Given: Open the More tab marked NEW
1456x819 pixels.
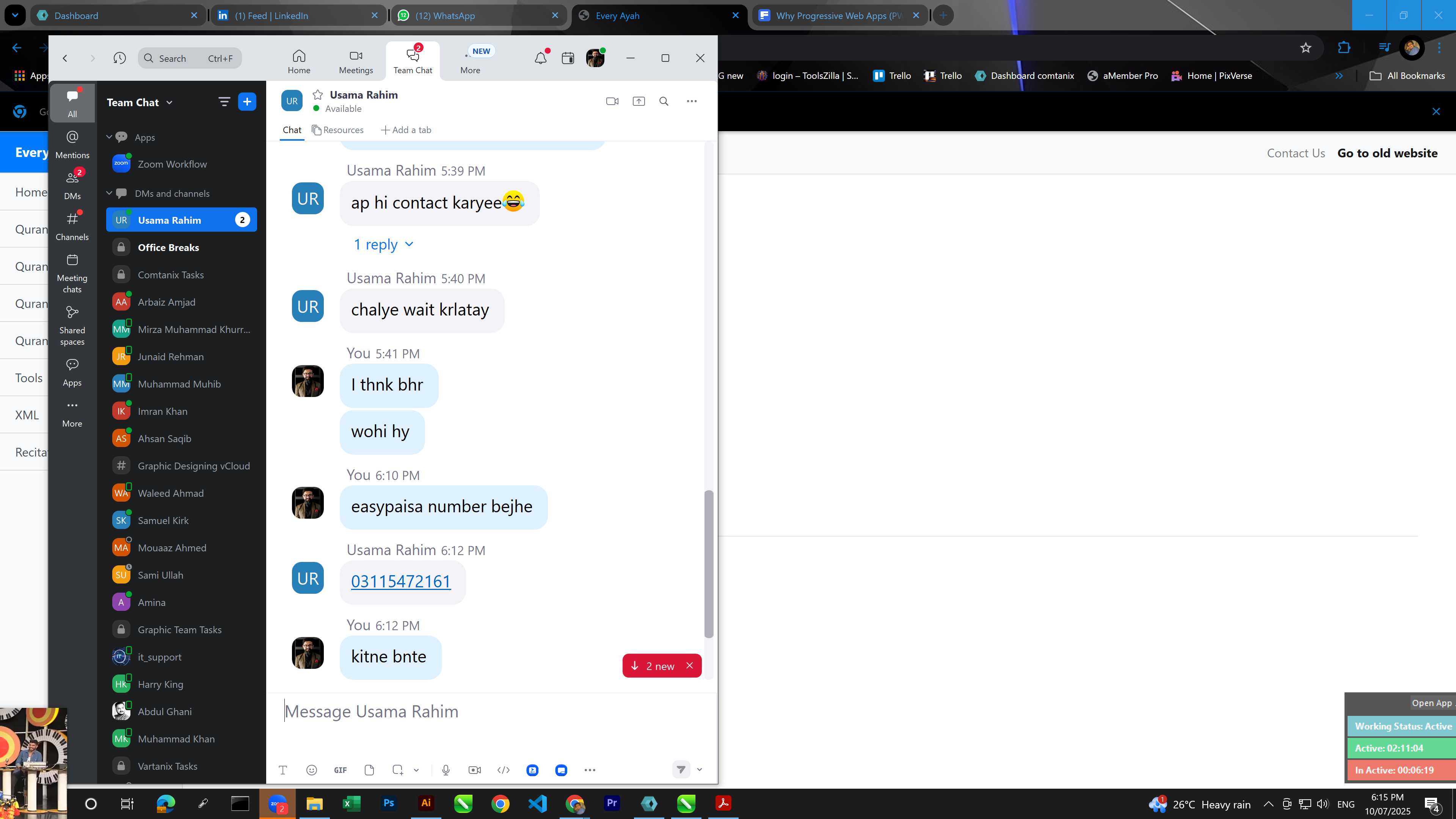Looking at the screenshot, I should [470, 61].
